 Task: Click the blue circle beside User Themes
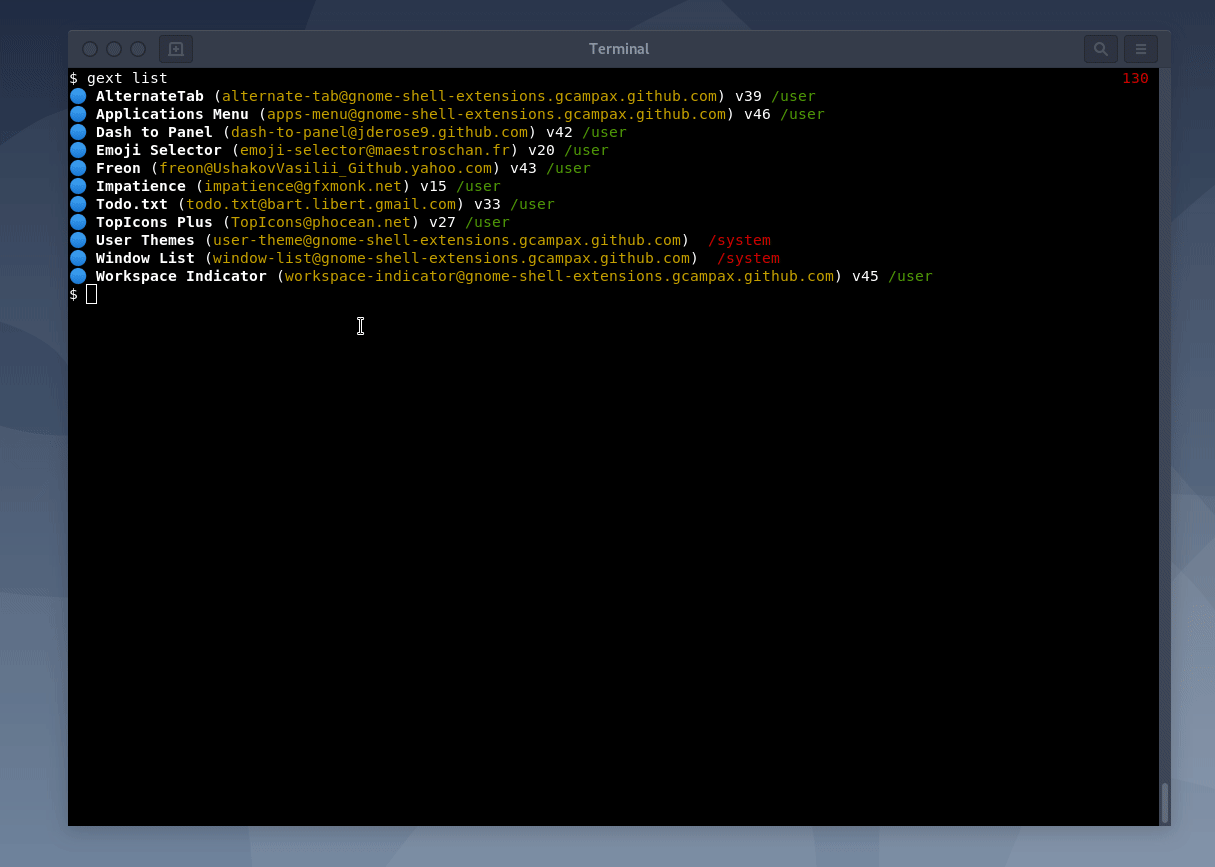78,241
